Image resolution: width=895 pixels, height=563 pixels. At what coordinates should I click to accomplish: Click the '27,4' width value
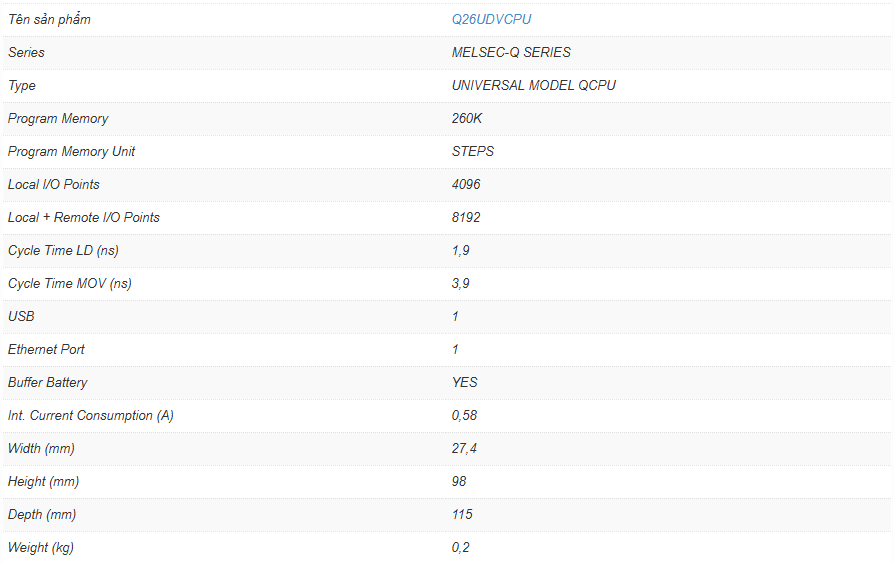tap(464, 448)
